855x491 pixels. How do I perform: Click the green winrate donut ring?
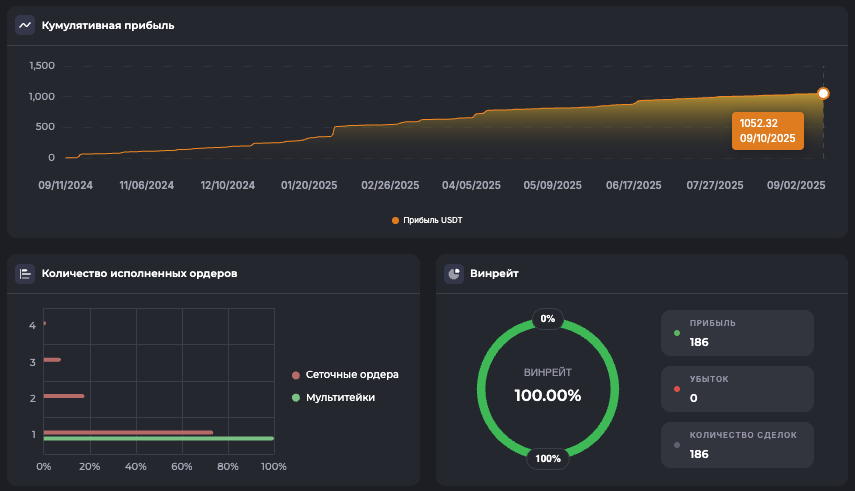pos(484,389)
